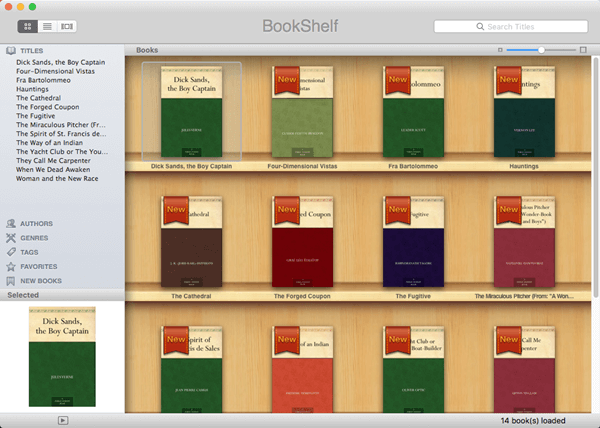The image size is (600, 428).
Task: Open the New Books section
Action: (x=41, y=281)
